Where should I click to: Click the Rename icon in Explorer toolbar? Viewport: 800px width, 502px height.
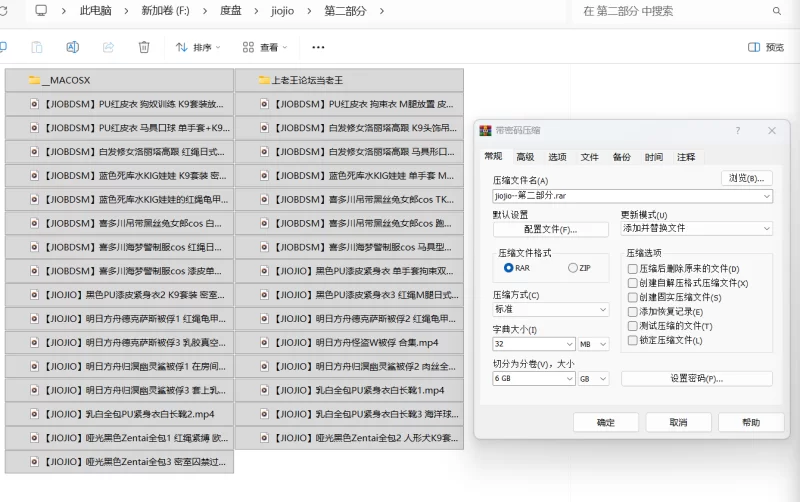tap(72, 47)
